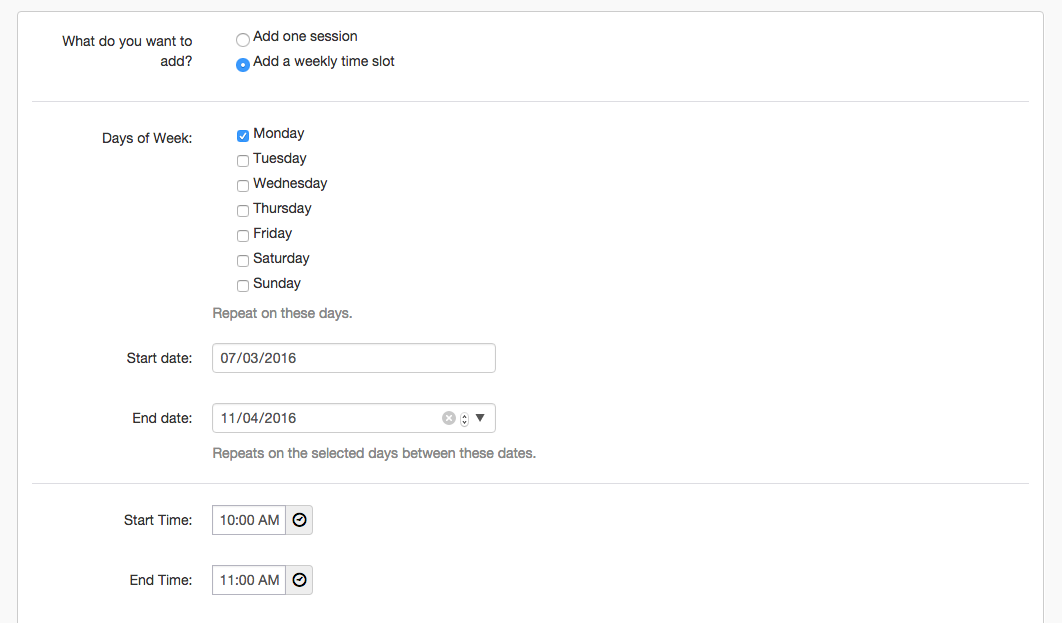Image resolution: width=1062 pixels, height=623 pixels.
Task: Click the End date text field
Action: coord(325,418)
